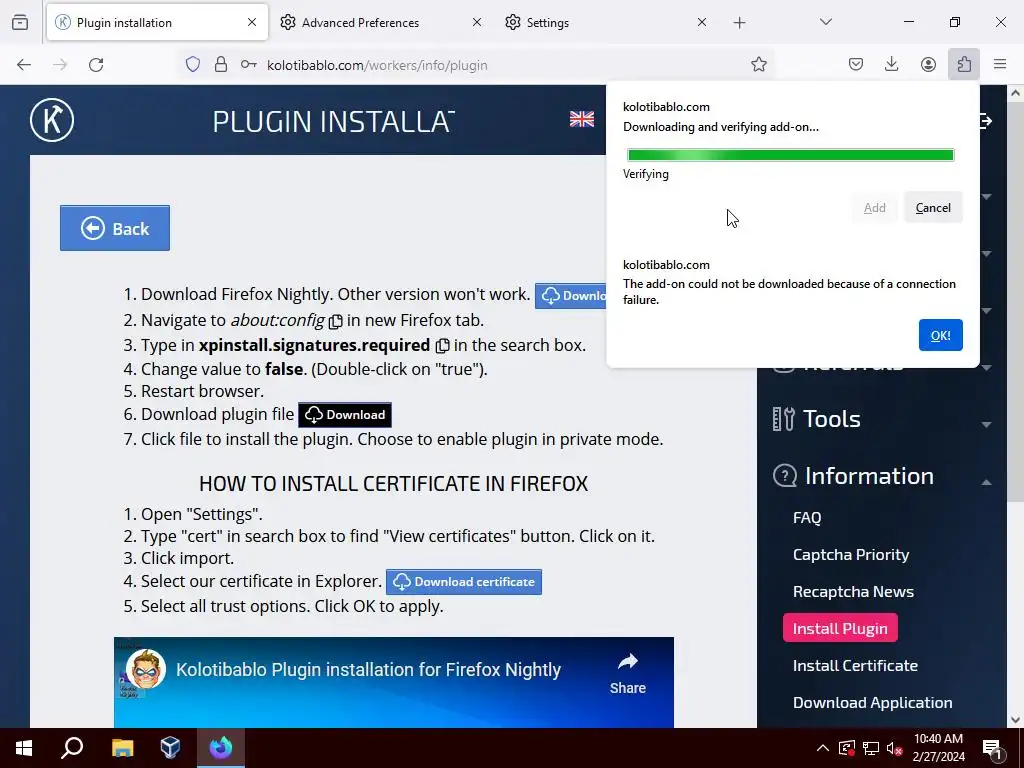Bookmark this page with the star icon
Viewport: 1024px width, 768px height.
point(758,65)
